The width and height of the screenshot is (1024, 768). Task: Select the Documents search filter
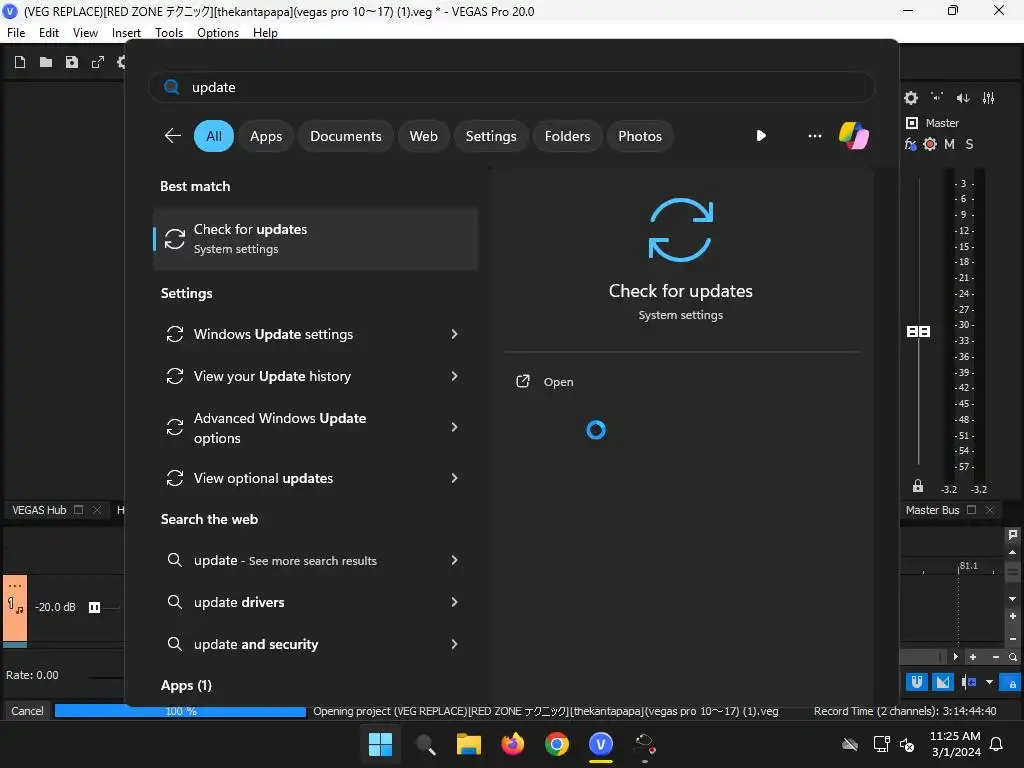pyautogui.click(x=345, y=136)
